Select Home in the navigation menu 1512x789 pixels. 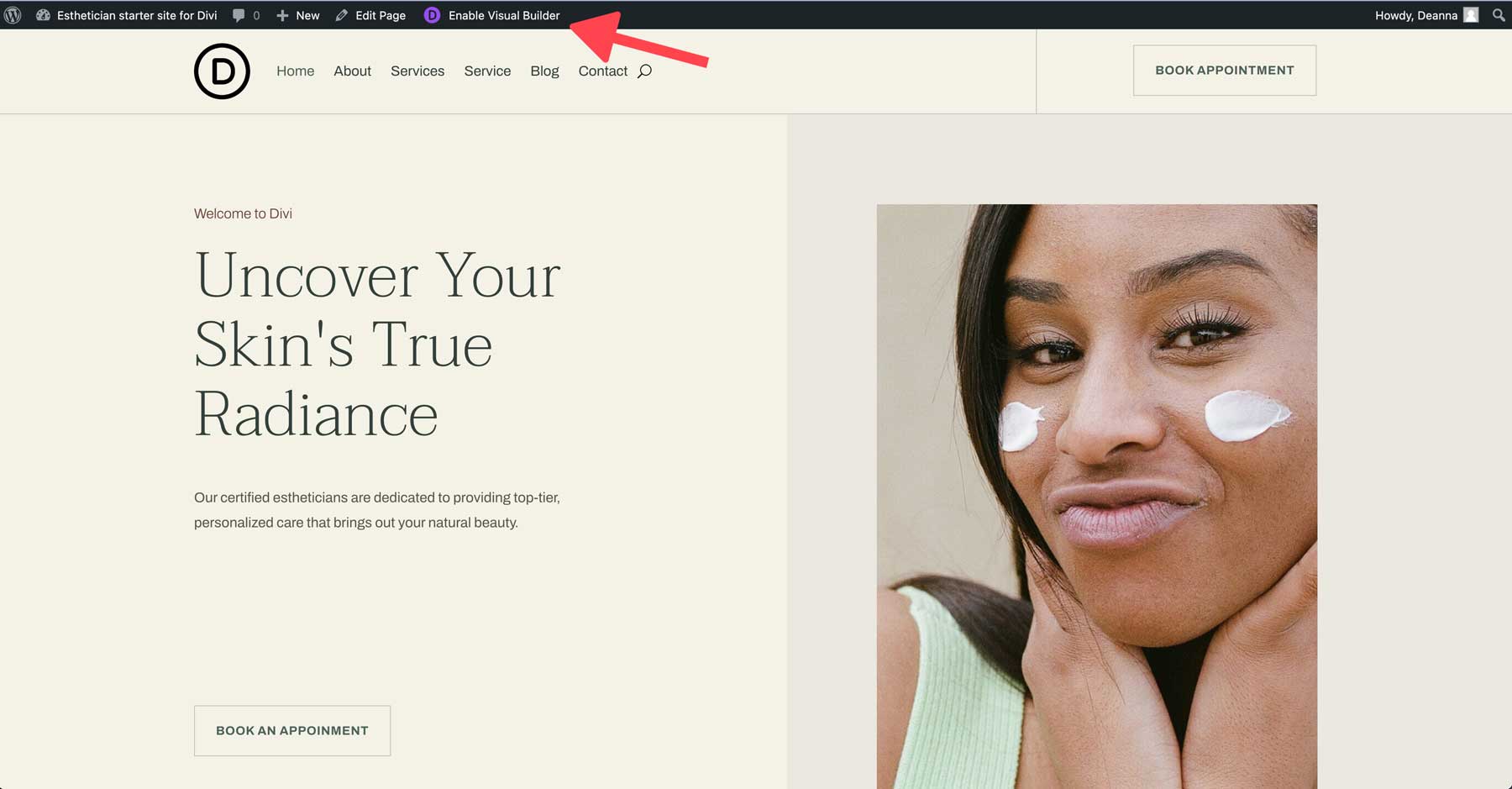[295, 71]
